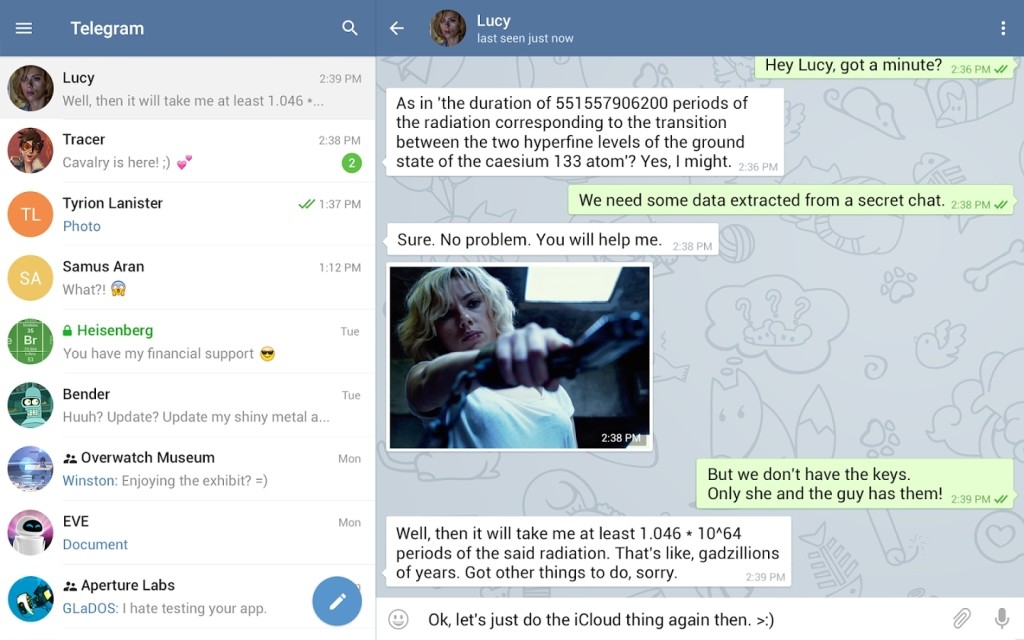Click the Lucy row 2:39 PM timestamp
1024x640 pixels.
click(340, 79)
